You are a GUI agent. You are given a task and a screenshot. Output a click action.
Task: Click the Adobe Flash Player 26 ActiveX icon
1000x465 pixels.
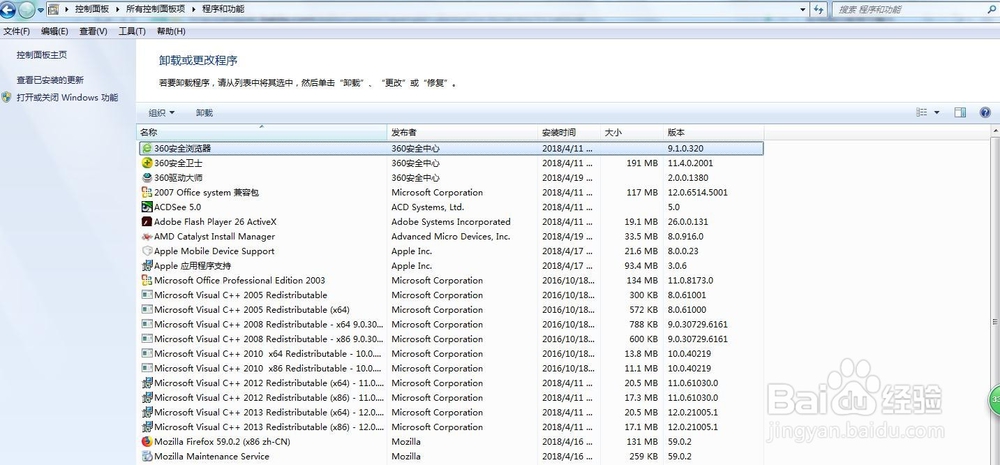tap(147, 222)
